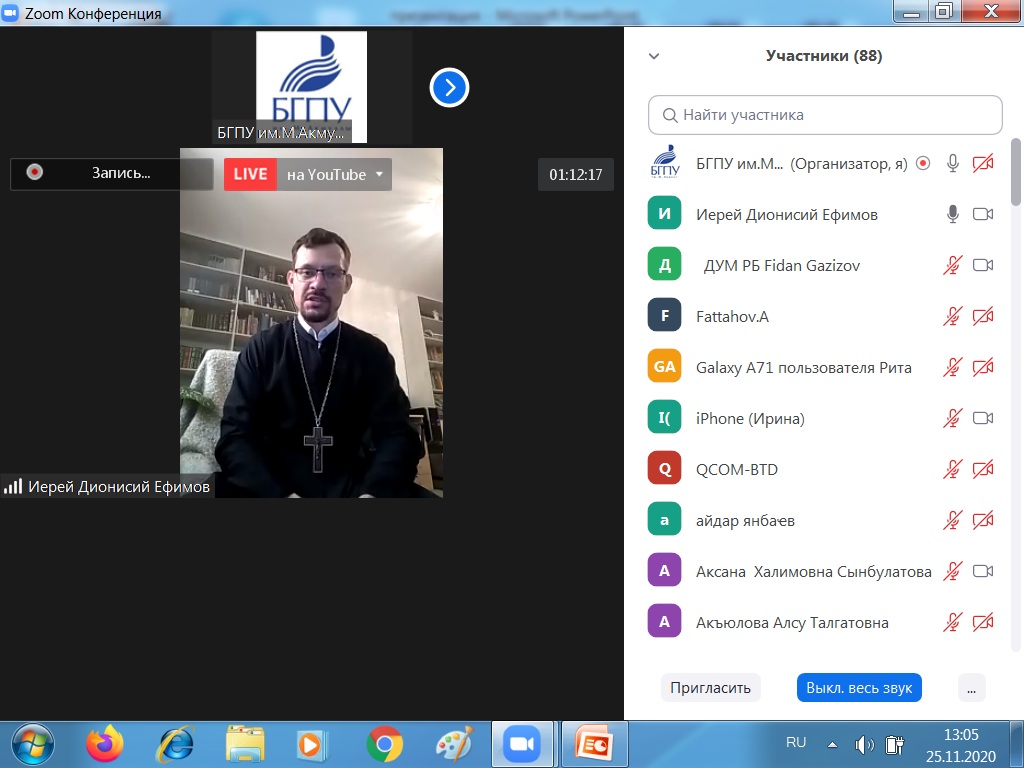Unmute ДУМ РБ Fidan Gazizov microphone

[953, 265]
